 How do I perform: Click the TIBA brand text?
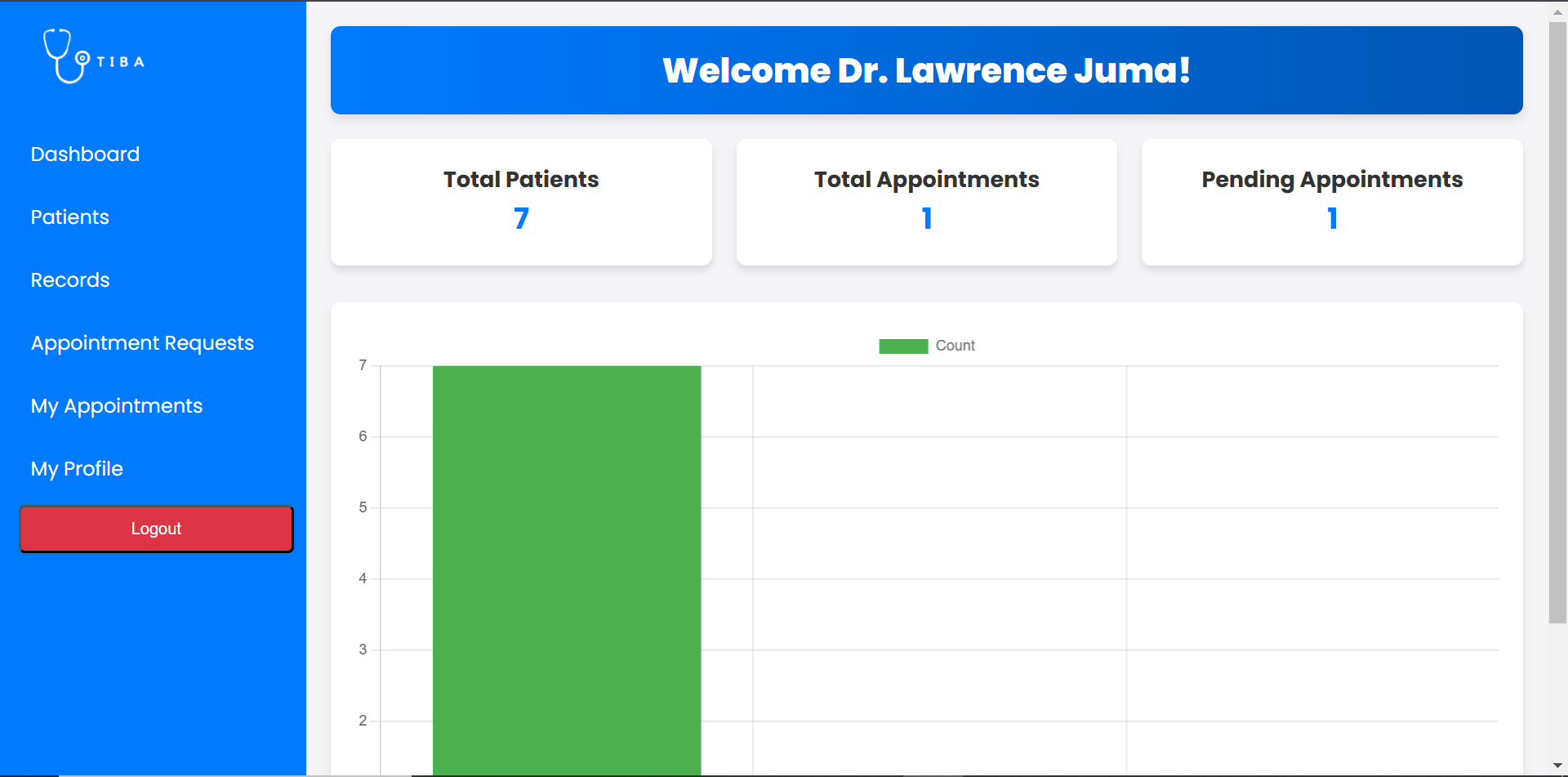[x=121, y=62]
